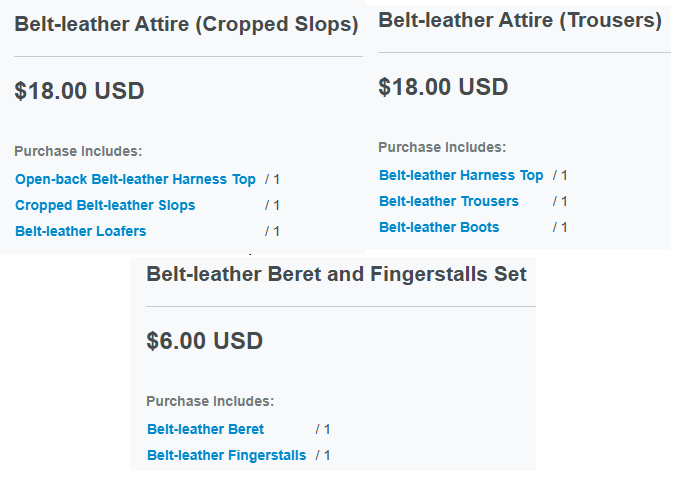The height and width of the screenshot is (487, 677).
Task: Click the quantity beside Belt-leather Loafers
Action: click(x=272, y=231)
